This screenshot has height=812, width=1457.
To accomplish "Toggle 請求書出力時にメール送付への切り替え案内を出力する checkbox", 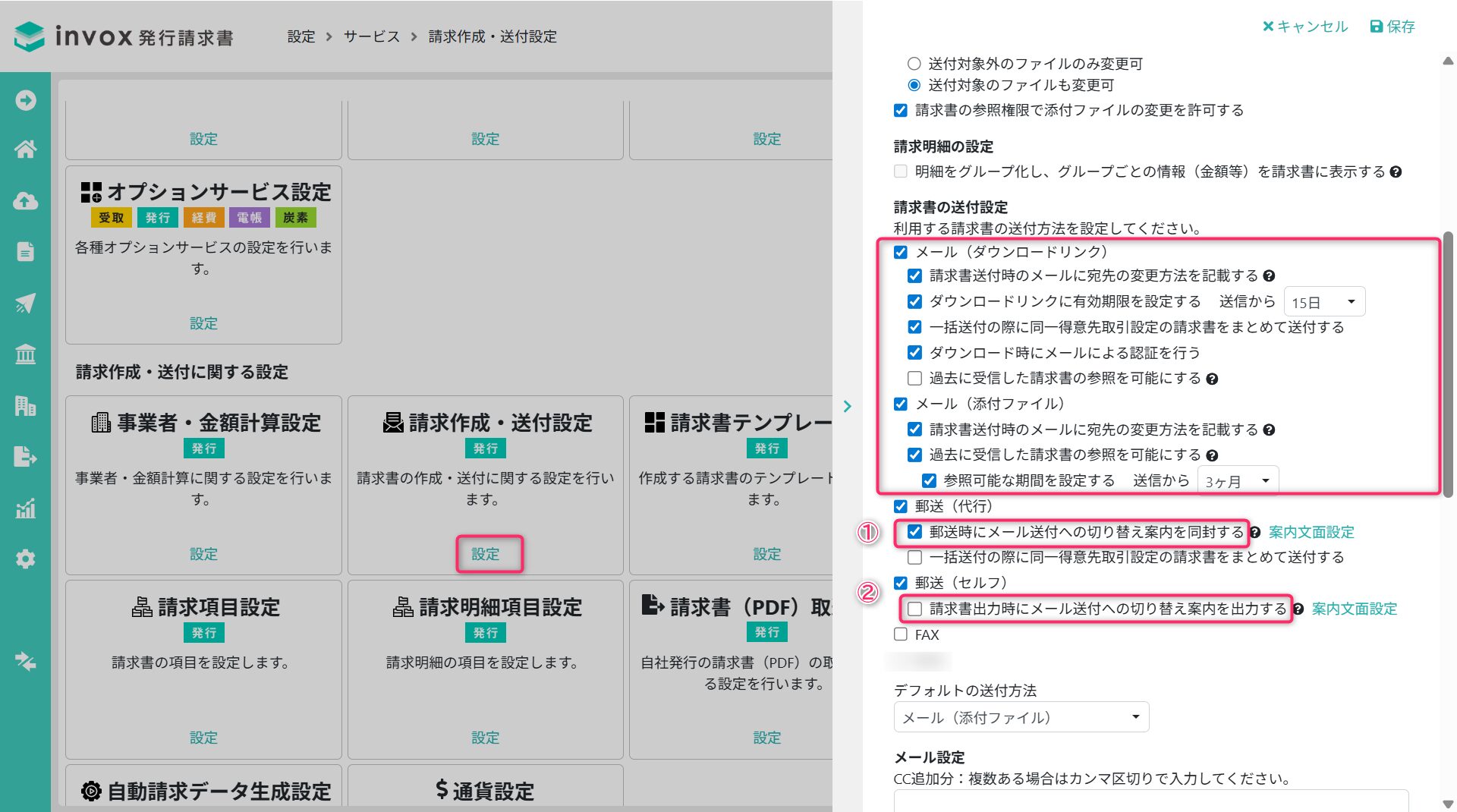I will 914,609.
